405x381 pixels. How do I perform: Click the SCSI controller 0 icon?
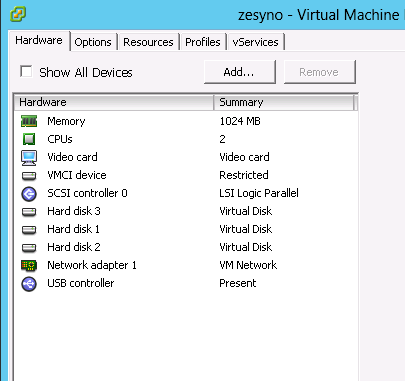pos(29,194)
